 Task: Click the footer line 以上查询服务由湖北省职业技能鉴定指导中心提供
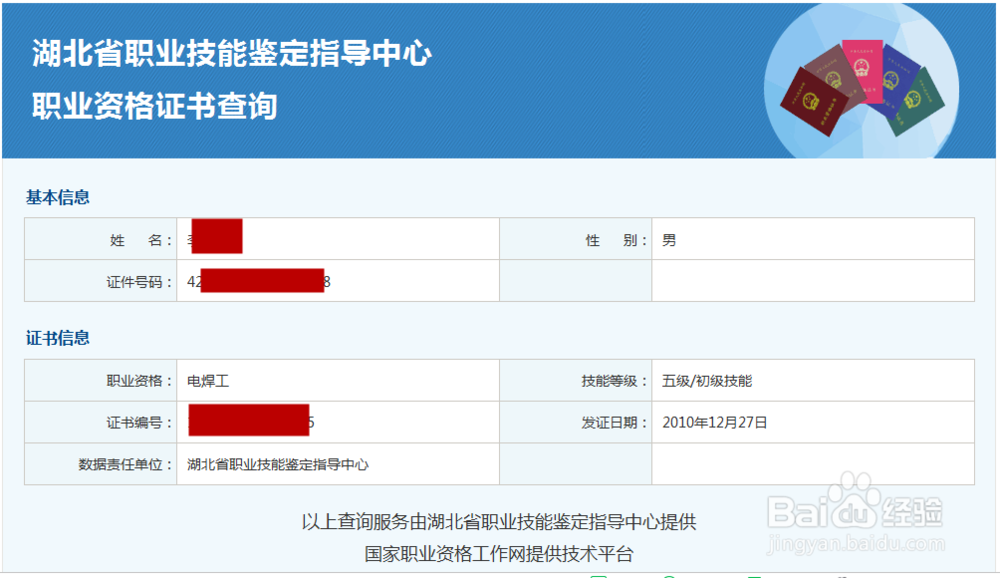[x=499, y=522]
